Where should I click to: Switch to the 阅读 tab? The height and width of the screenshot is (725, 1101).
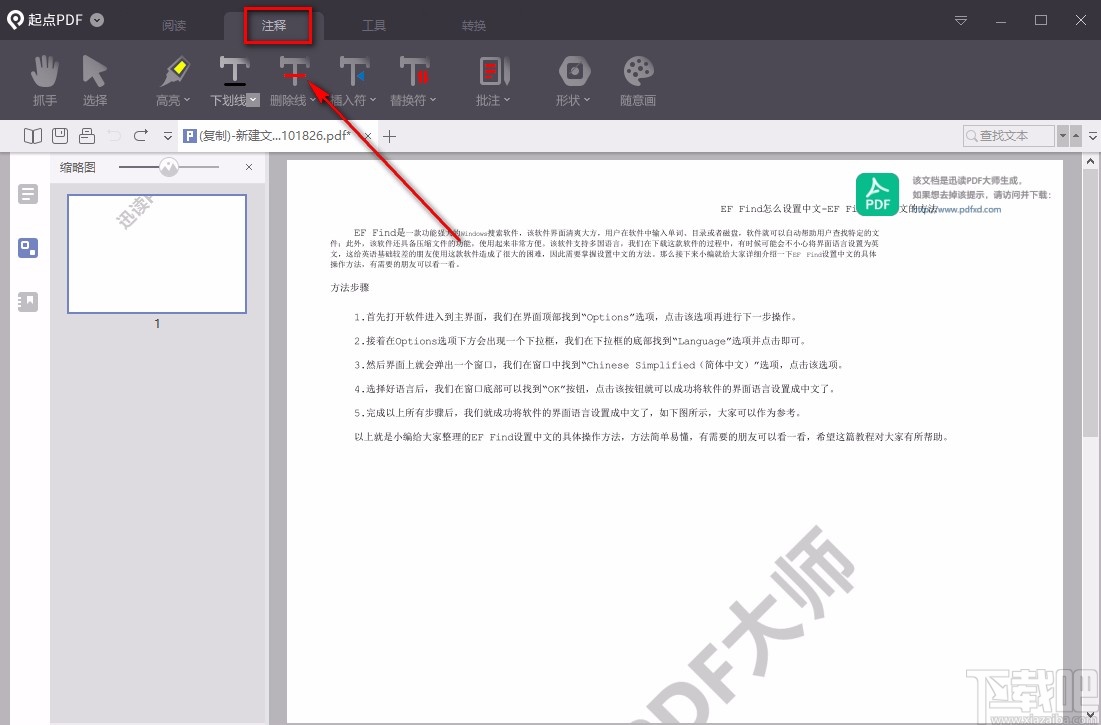tap(173, 25)
